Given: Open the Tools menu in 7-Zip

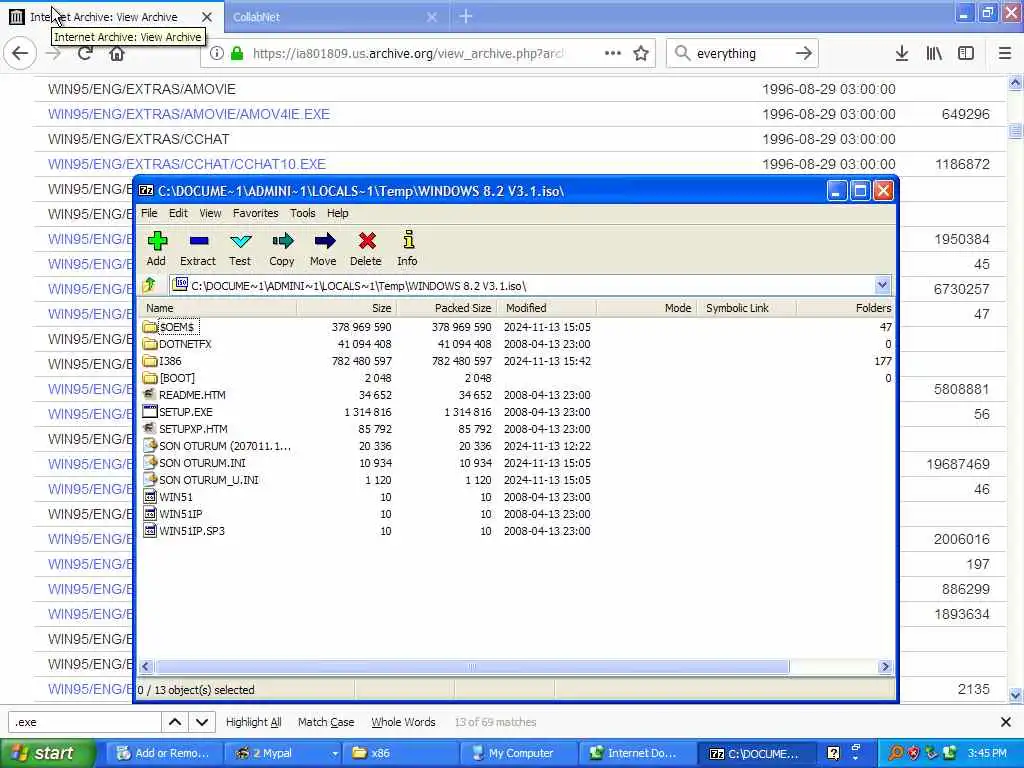Looking at the screenshot, I should tap(302, 213).
